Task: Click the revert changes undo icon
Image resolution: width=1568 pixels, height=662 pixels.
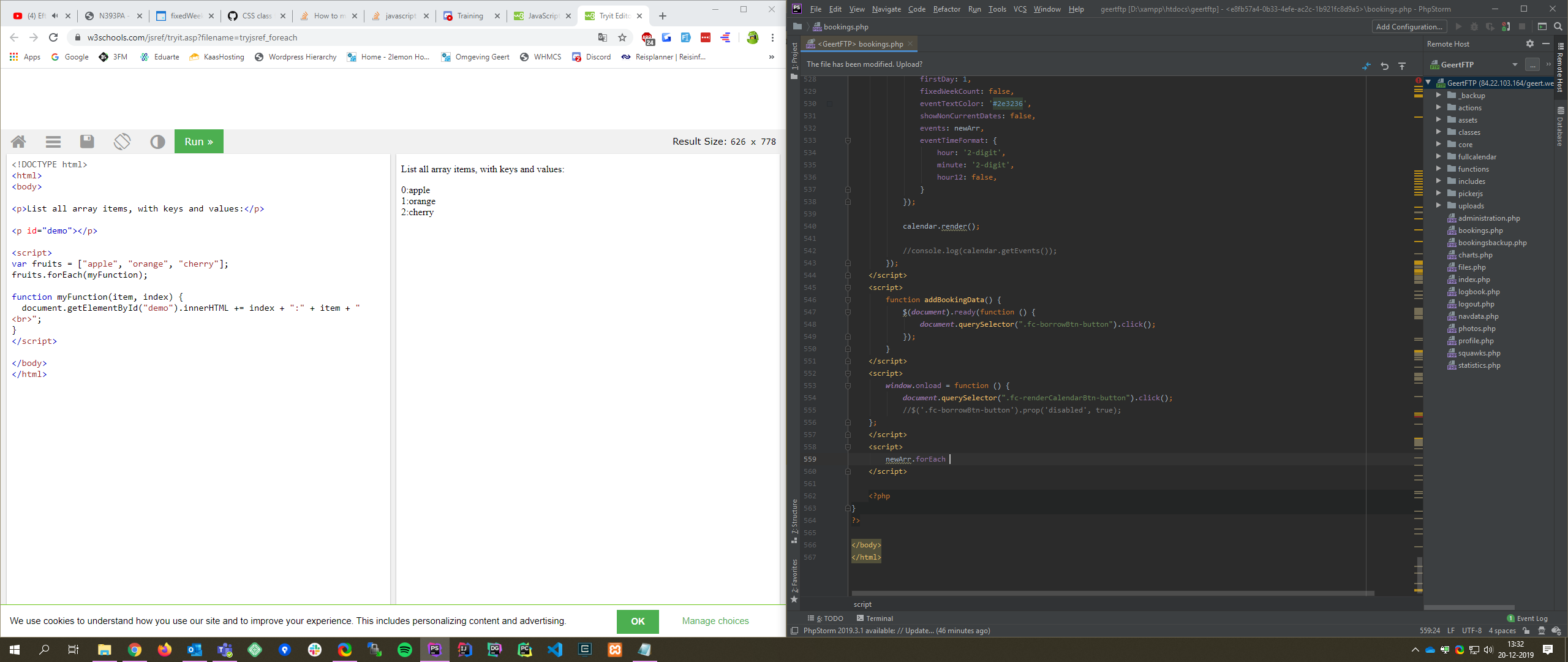Action: 1384,66
